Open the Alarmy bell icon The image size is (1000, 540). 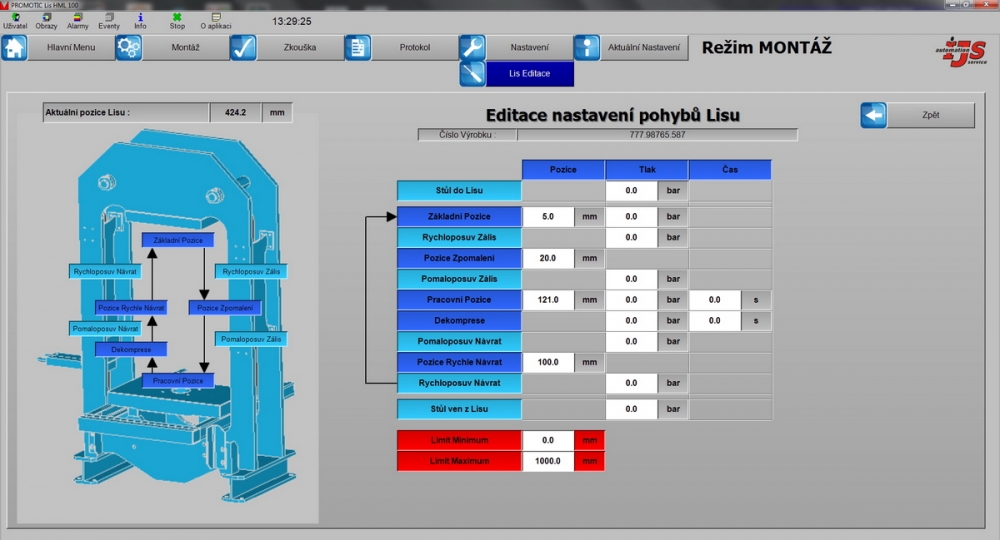click(x=78, y=19)
